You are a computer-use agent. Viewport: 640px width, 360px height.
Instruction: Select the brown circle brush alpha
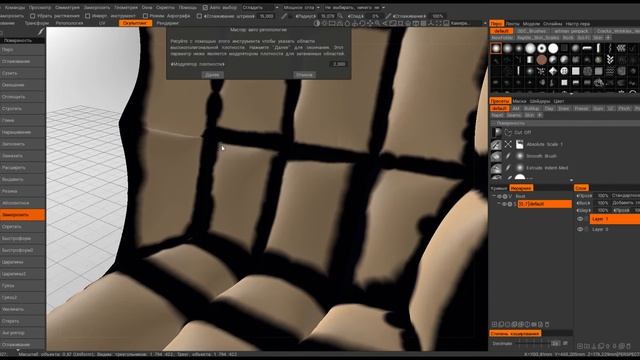click(542, 60)
